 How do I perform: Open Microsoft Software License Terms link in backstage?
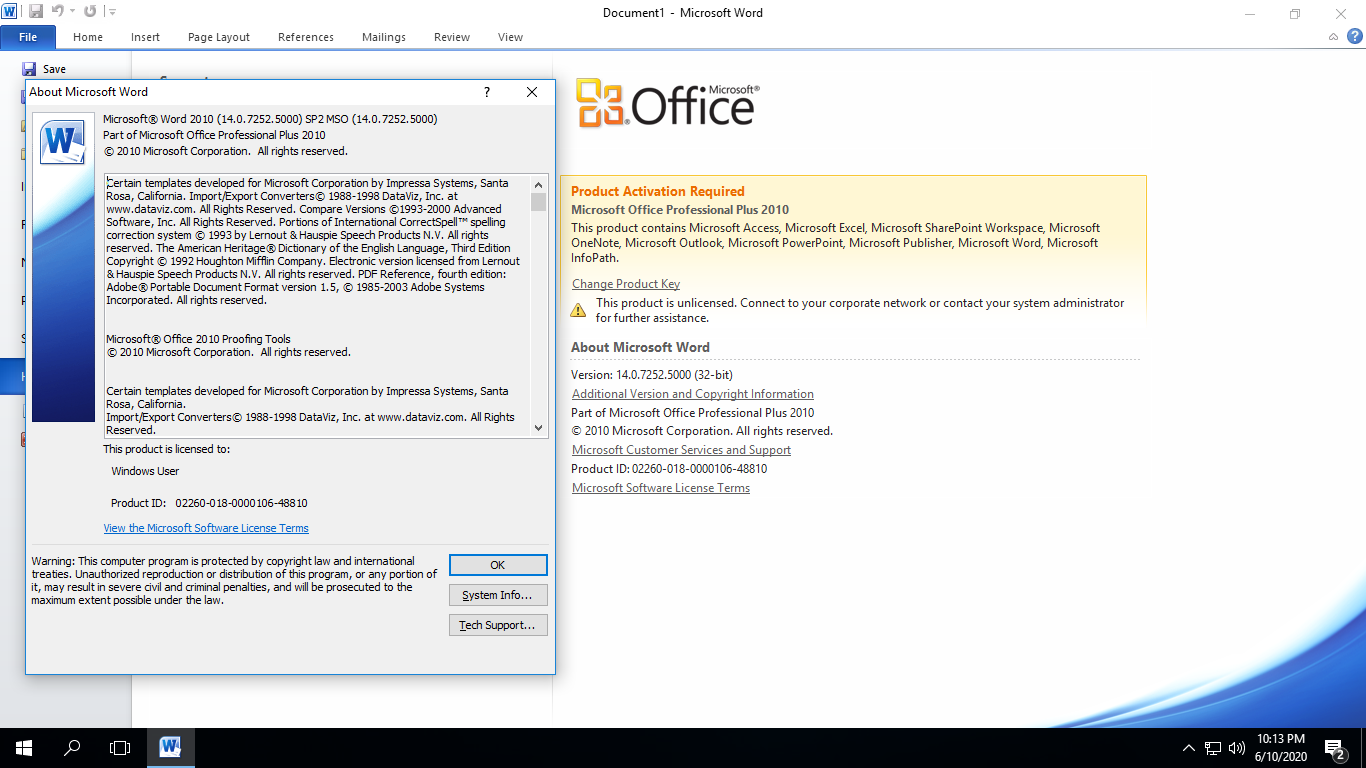pyautogui.click(x=661, y=488)
